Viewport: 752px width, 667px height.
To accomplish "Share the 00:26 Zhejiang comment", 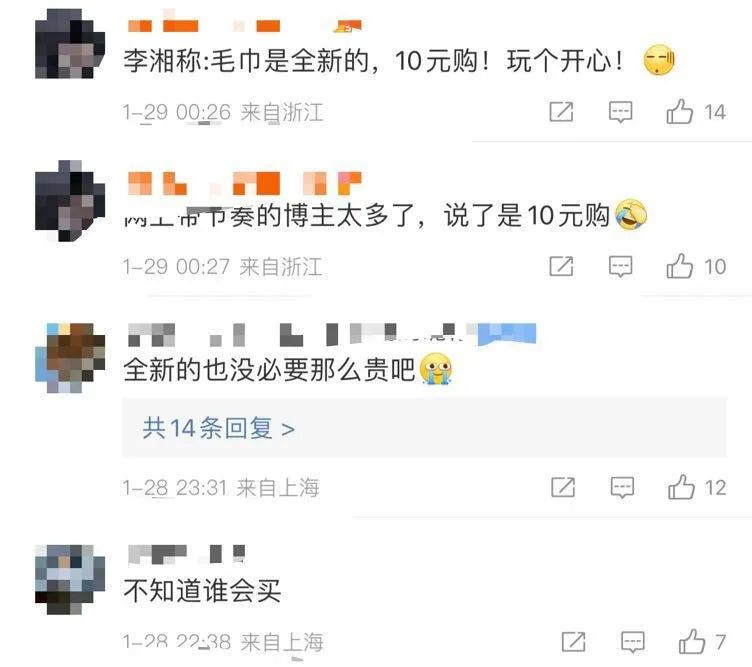I will [561, 112].
